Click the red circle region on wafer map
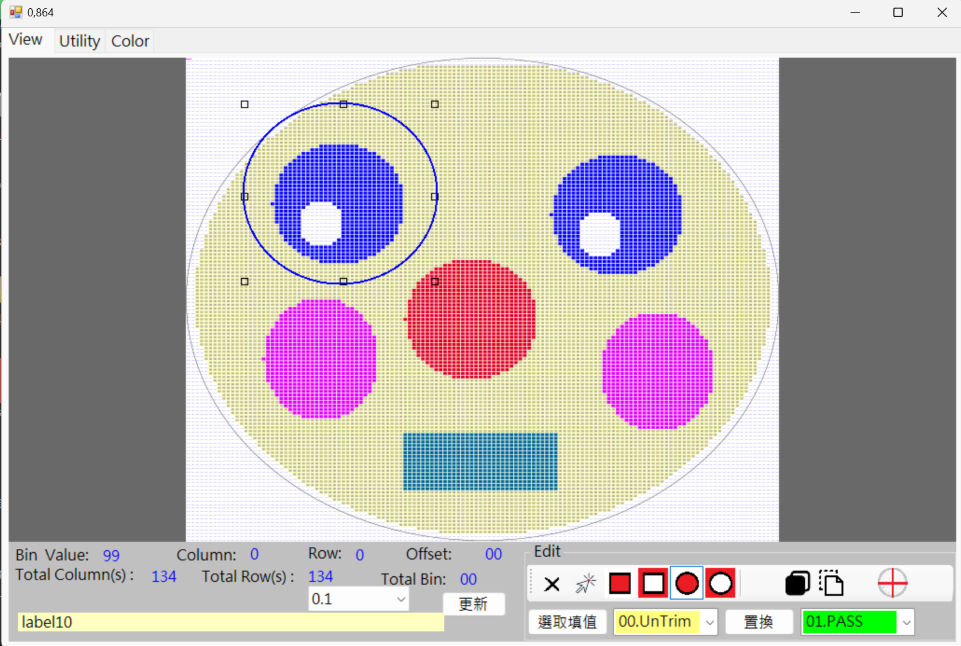The image size is (961, 646). [471, 319]
